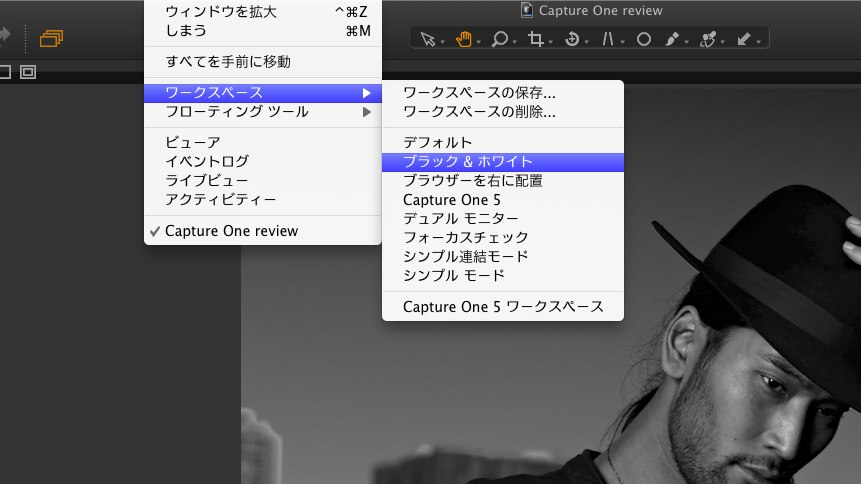Screen dimensions: 861x484
Task: Activate the orange hand Pan tool
Action: [x=463, y=39]
